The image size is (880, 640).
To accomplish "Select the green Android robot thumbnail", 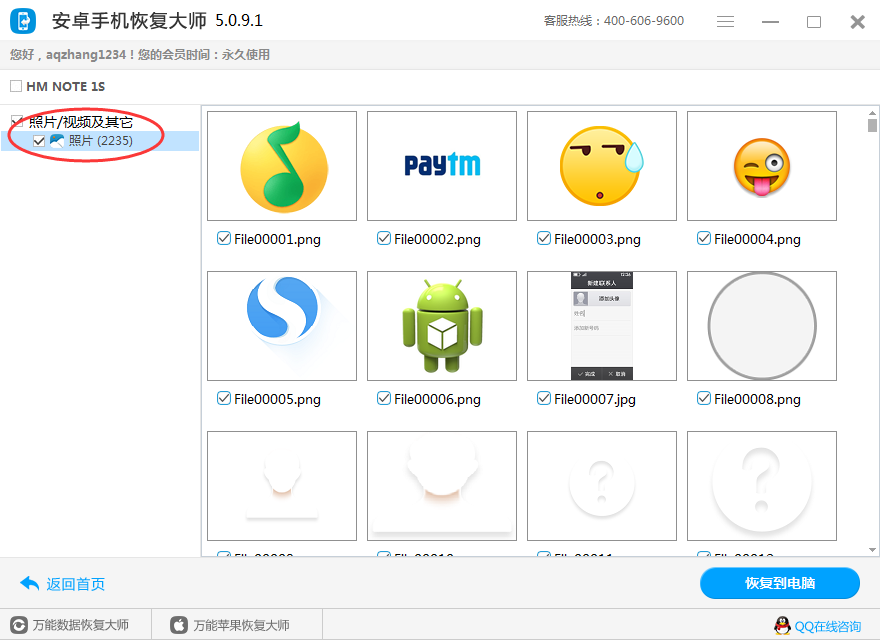I will (x=442, y=326).
